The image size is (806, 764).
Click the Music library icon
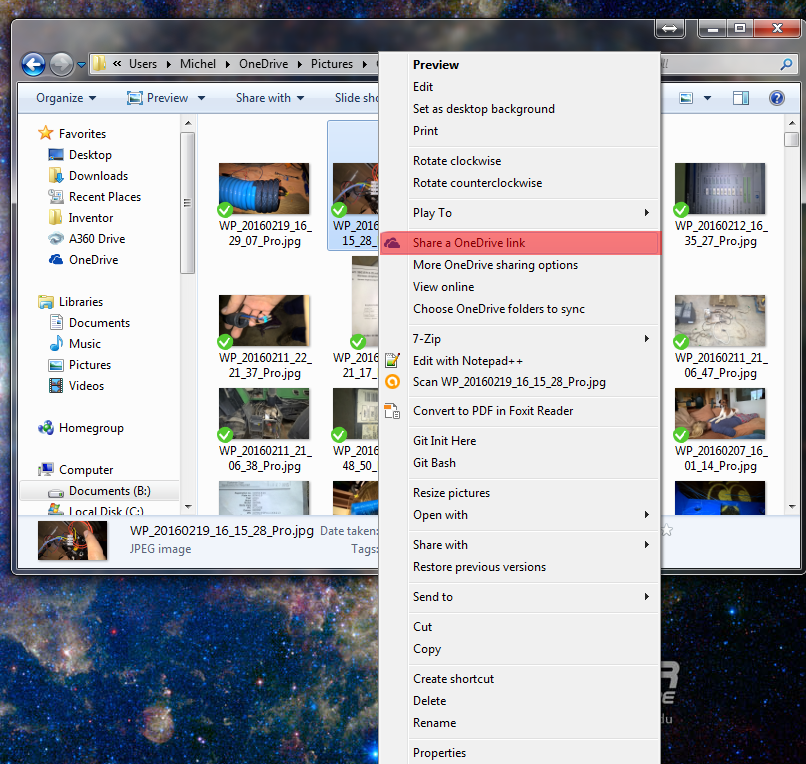56,344
